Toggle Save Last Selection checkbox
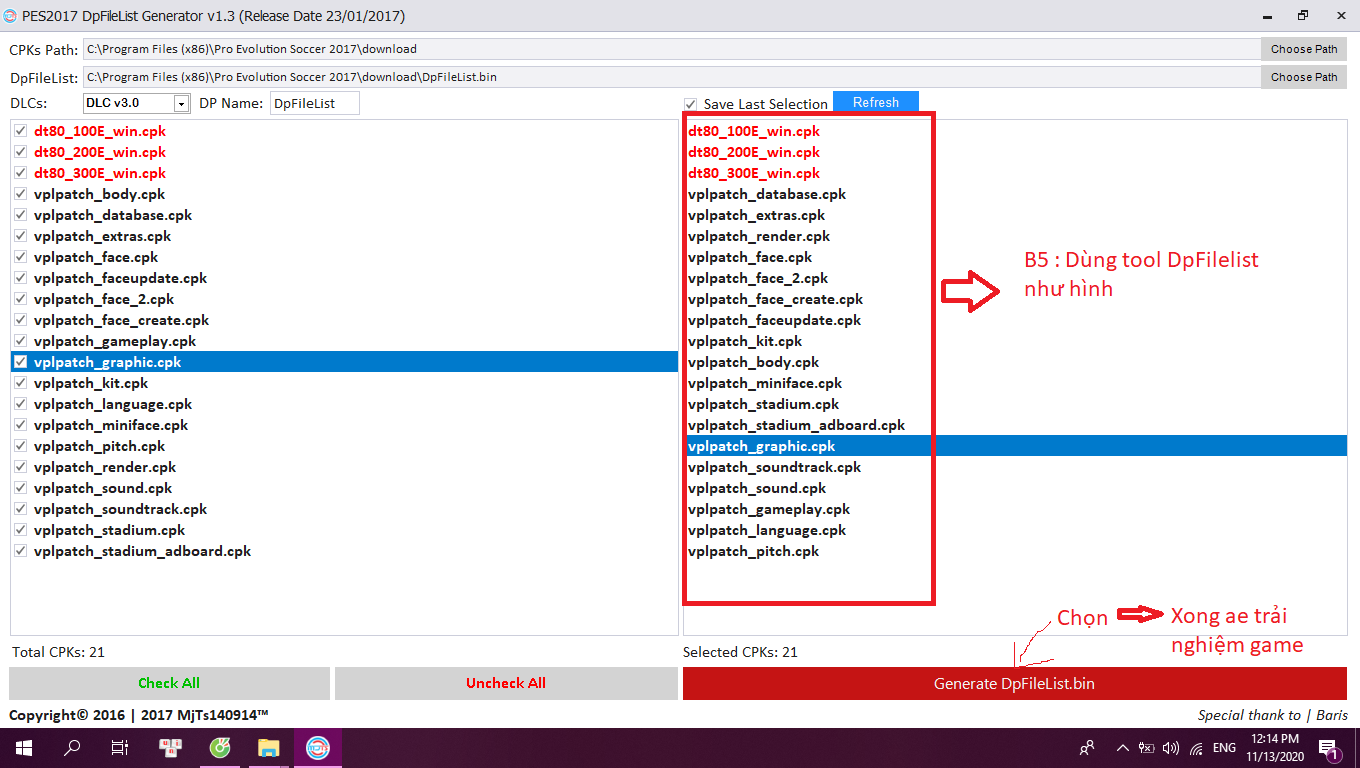Image resolution: width=1360 pixels, height=768 pixels. 690,104
